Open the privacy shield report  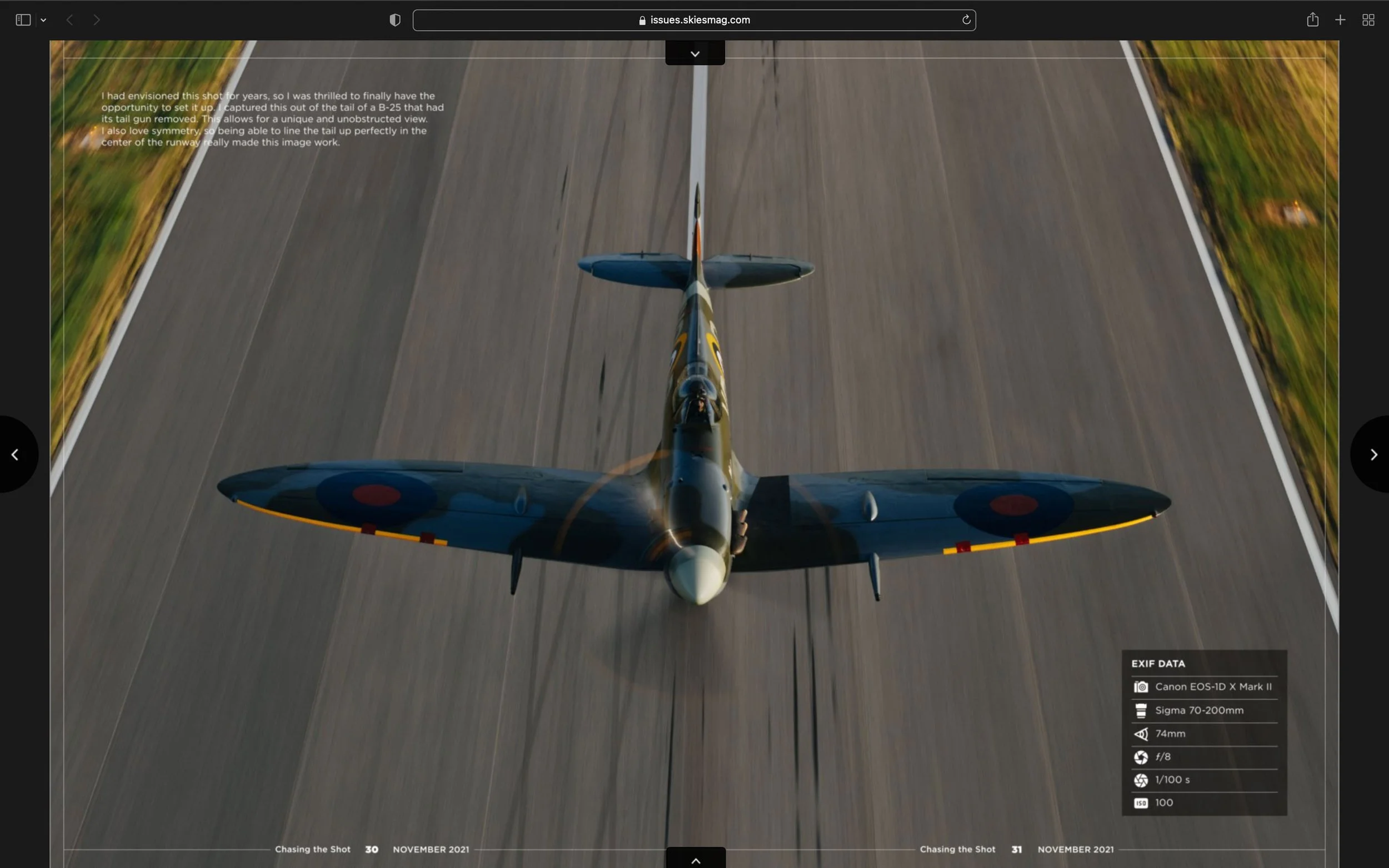(x=394, y=20)
